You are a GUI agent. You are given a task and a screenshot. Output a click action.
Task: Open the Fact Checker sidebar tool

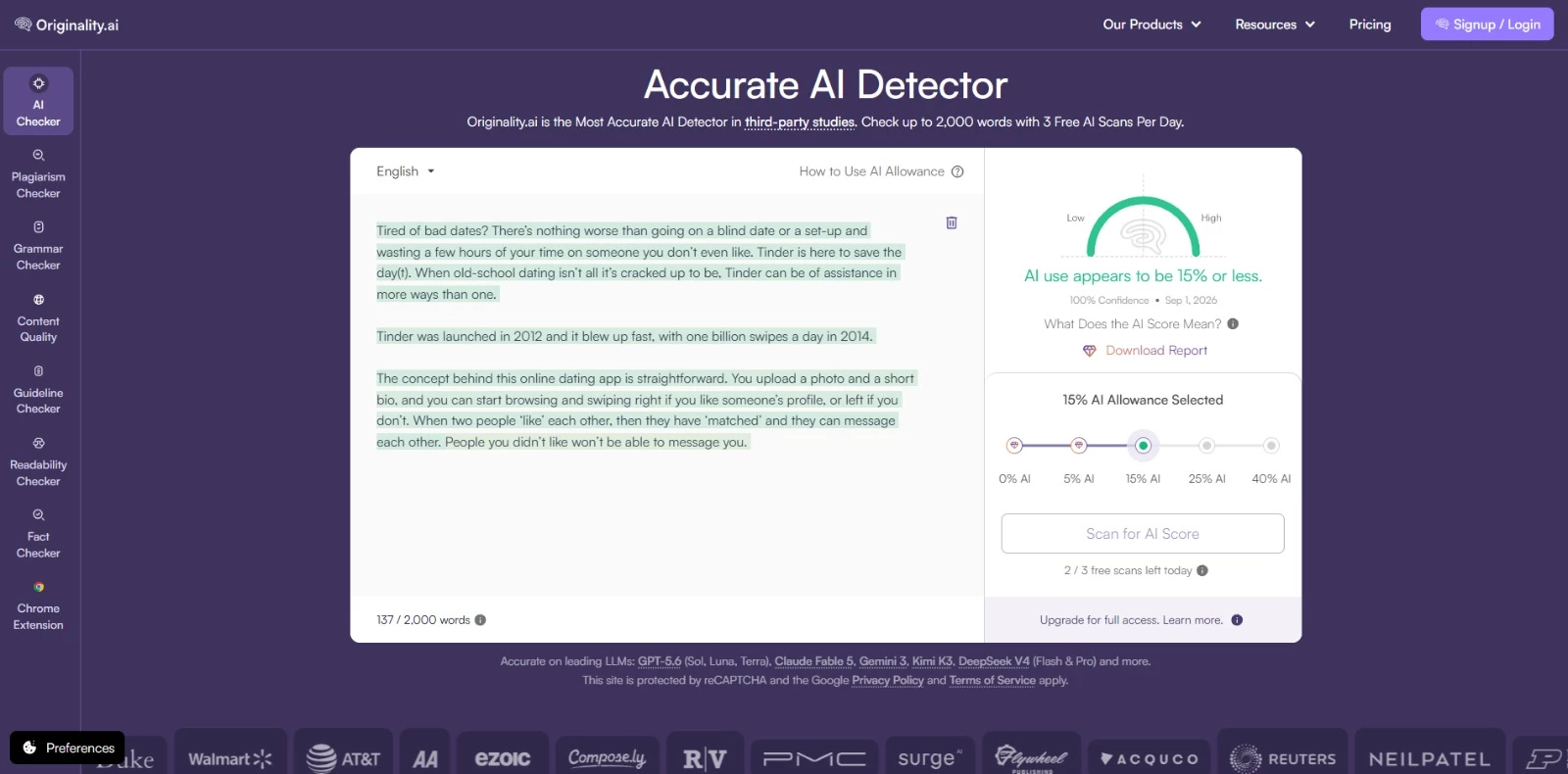[x=38, y=533]
